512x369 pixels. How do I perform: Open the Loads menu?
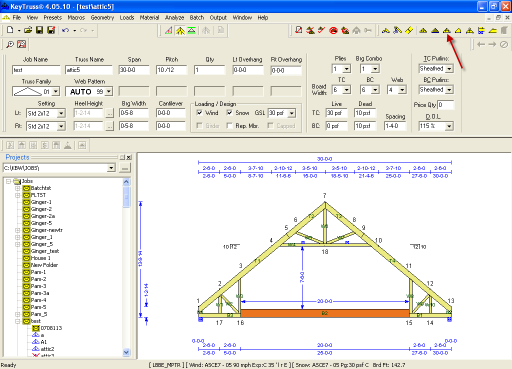(127, 18)
